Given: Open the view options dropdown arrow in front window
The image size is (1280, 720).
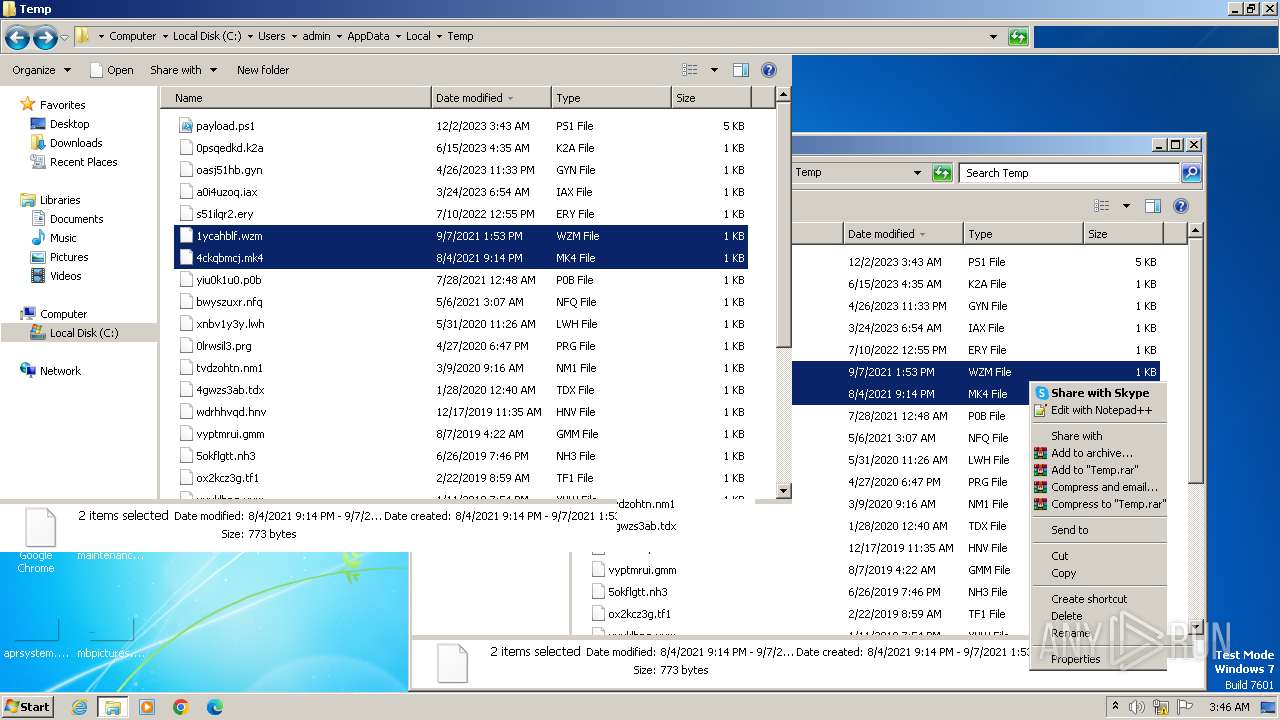Looking at the screenshot, I should click(x=714, y=70).
